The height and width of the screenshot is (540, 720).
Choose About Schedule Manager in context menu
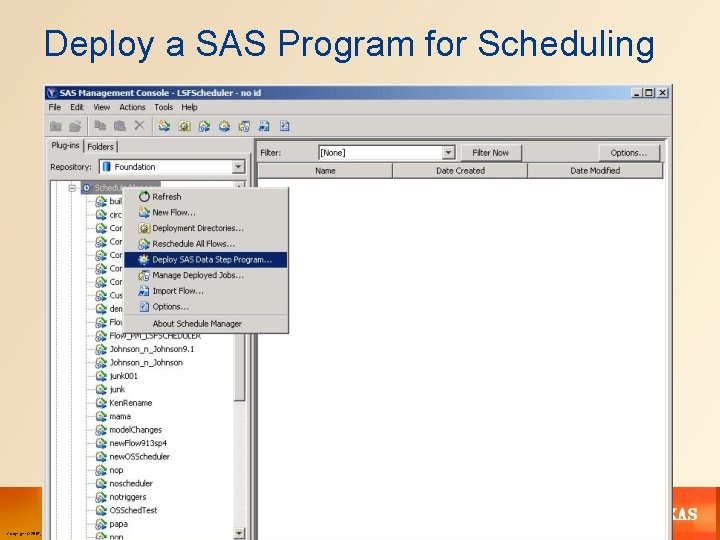[206, 324]
